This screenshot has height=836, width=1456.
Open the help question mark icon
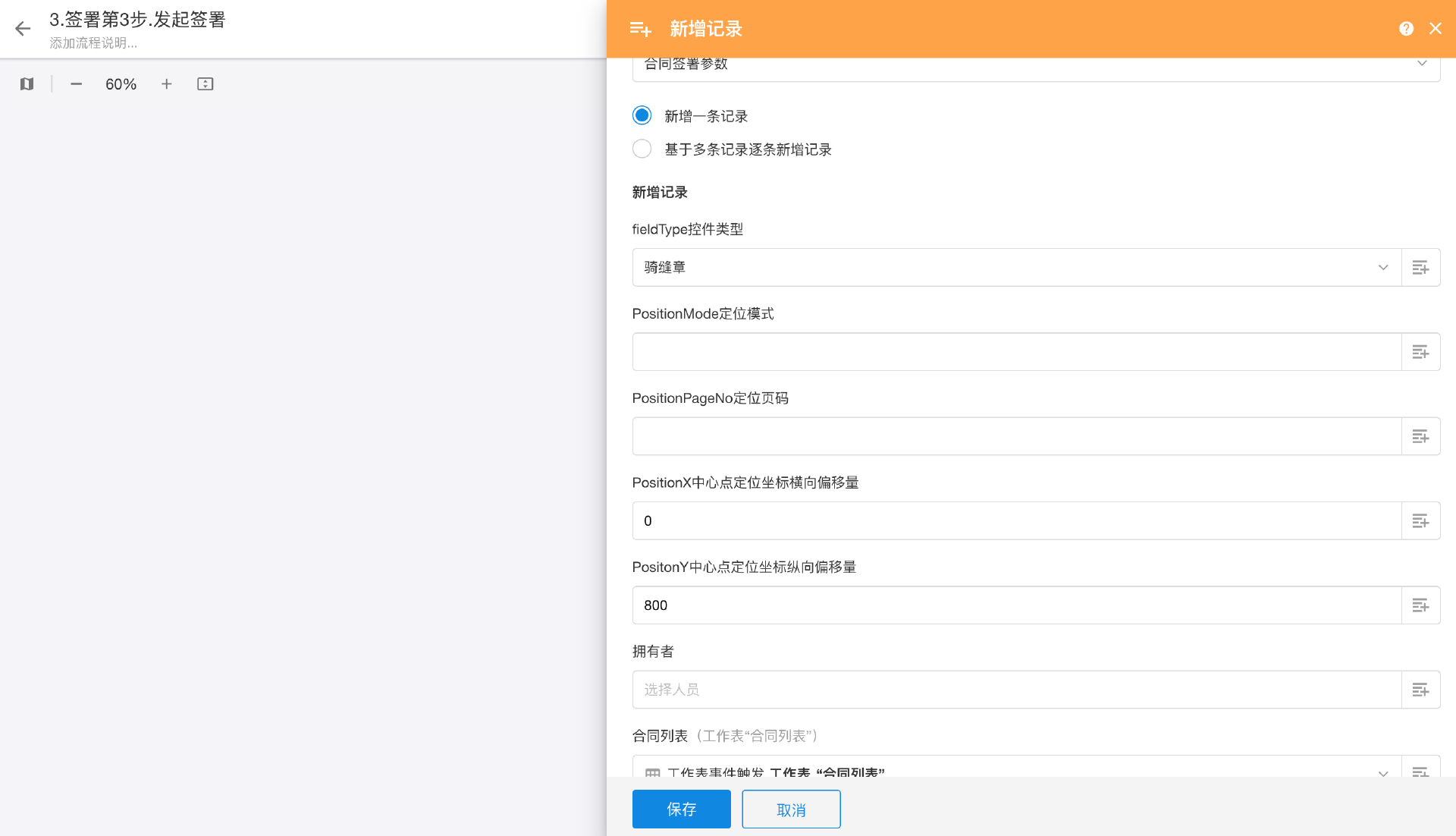pyautogui.click(x=1406, y=29)
